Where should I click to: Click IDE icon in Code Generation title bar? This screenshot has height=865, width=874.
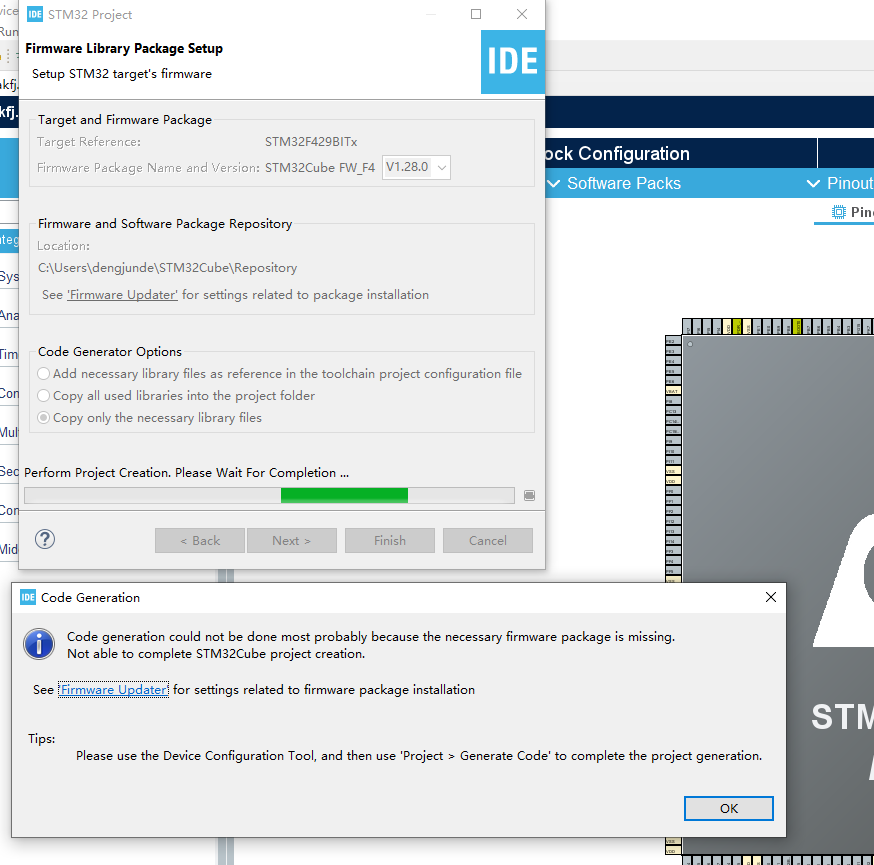click(x=28, y=597)
